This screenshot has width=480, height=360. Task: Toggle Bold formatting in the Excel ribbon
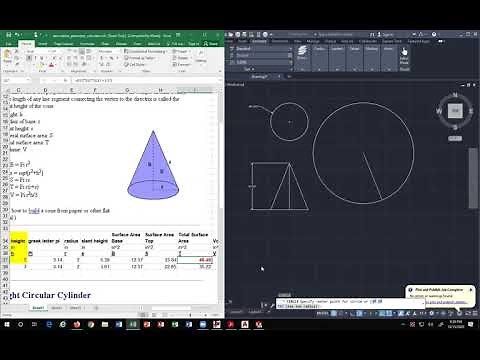(29, 58)
